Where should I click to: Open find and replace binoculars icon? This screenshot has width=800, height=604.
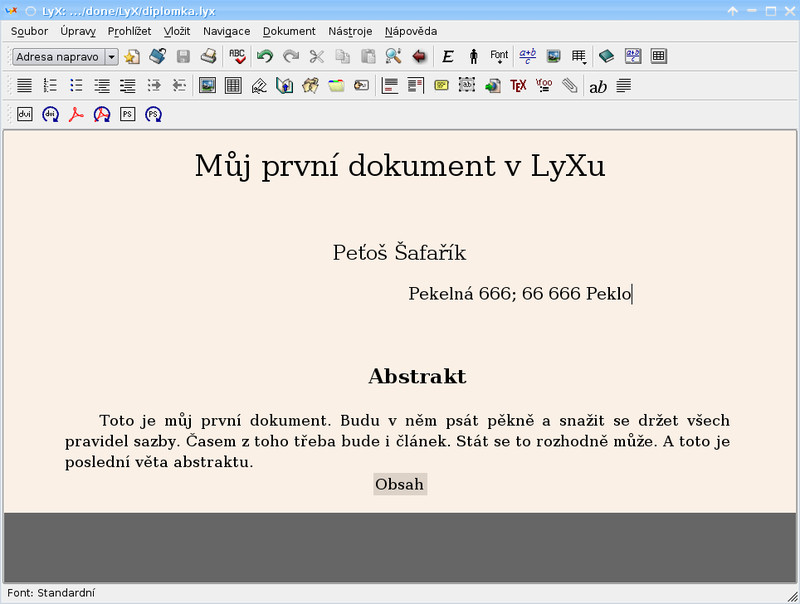[x=393, y=56]
